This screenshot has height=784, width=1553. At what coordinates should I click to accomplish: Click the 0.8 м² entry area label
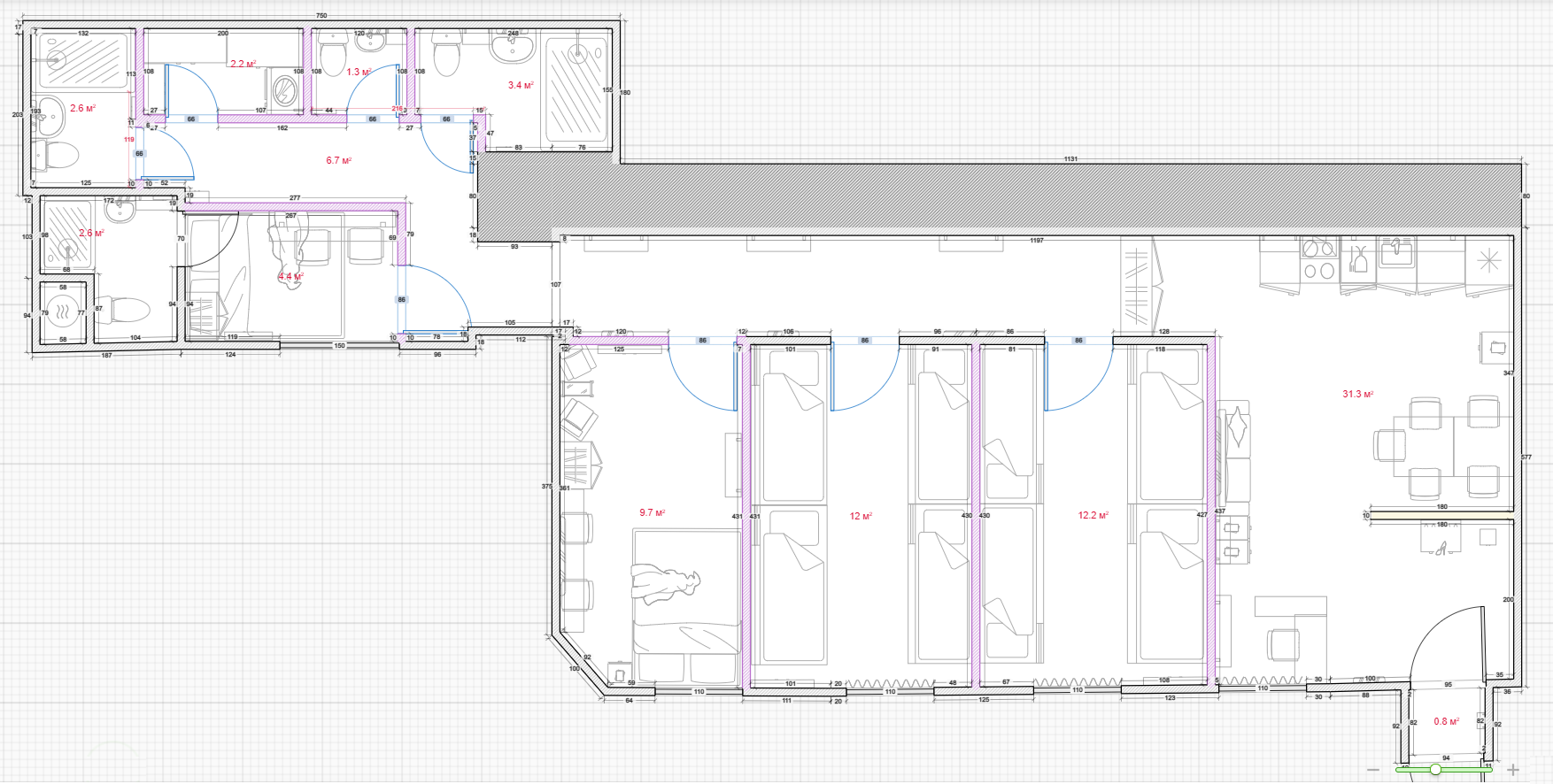pyautogui.click(x=1446, y=722)
